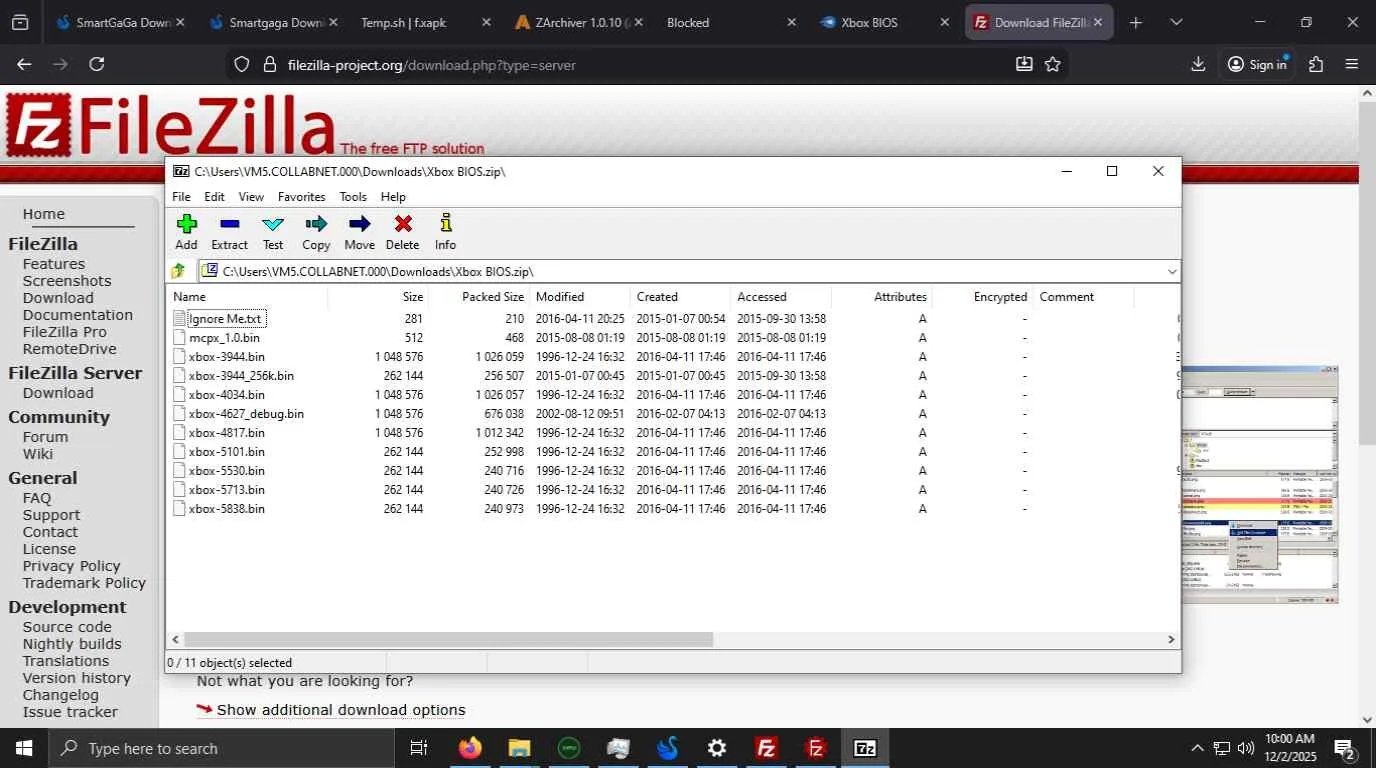Open the Help menu in 7-Zip
The width and height of the screenshot is (1376, 768).
393,197
